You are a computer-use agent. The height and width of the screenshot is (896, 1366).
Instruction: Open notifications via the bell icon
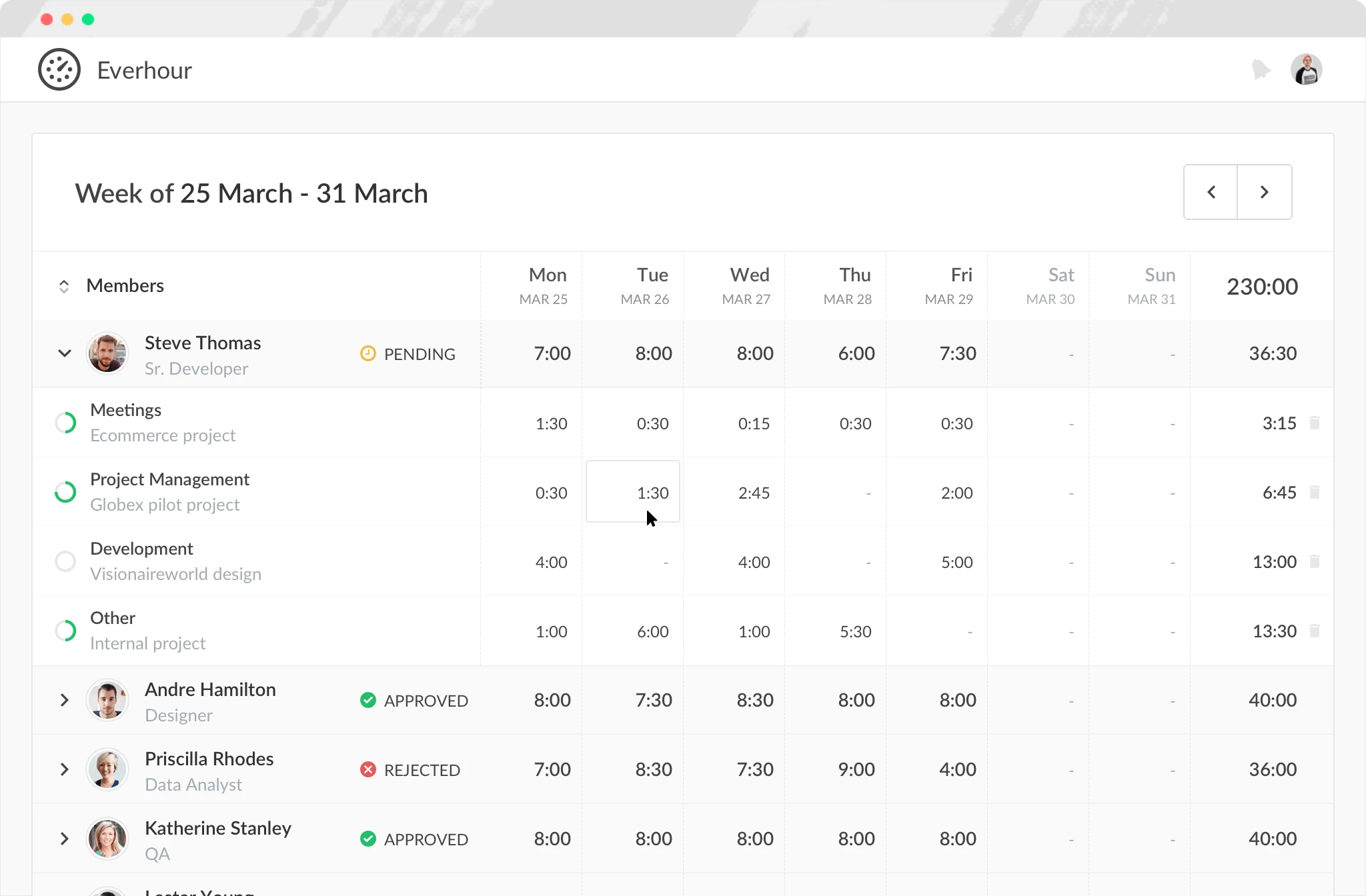click(1261, 69)
